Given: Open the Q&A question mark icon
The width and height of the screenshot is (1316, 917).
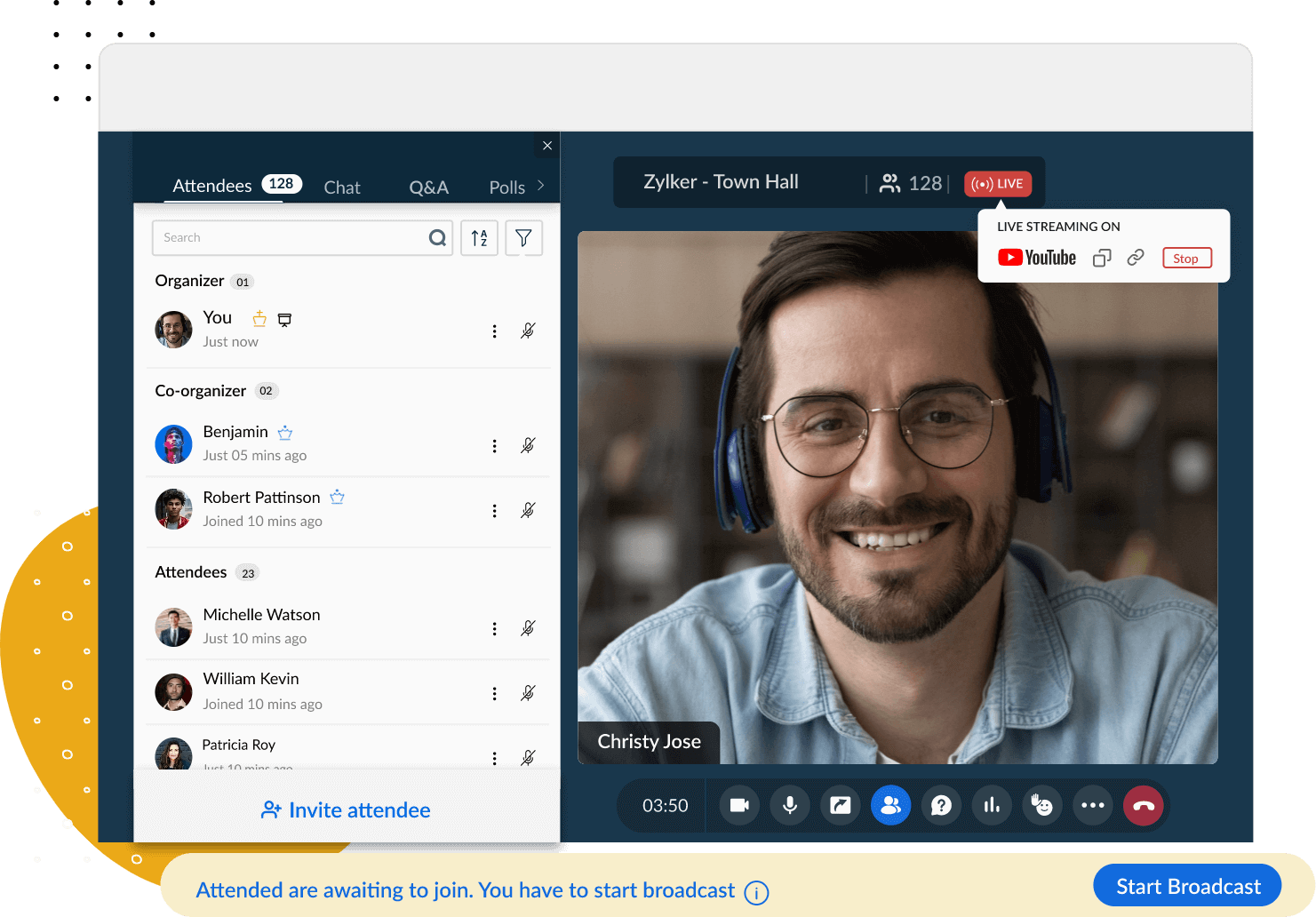Looking at the screenshot, I should tap(941, 805).
